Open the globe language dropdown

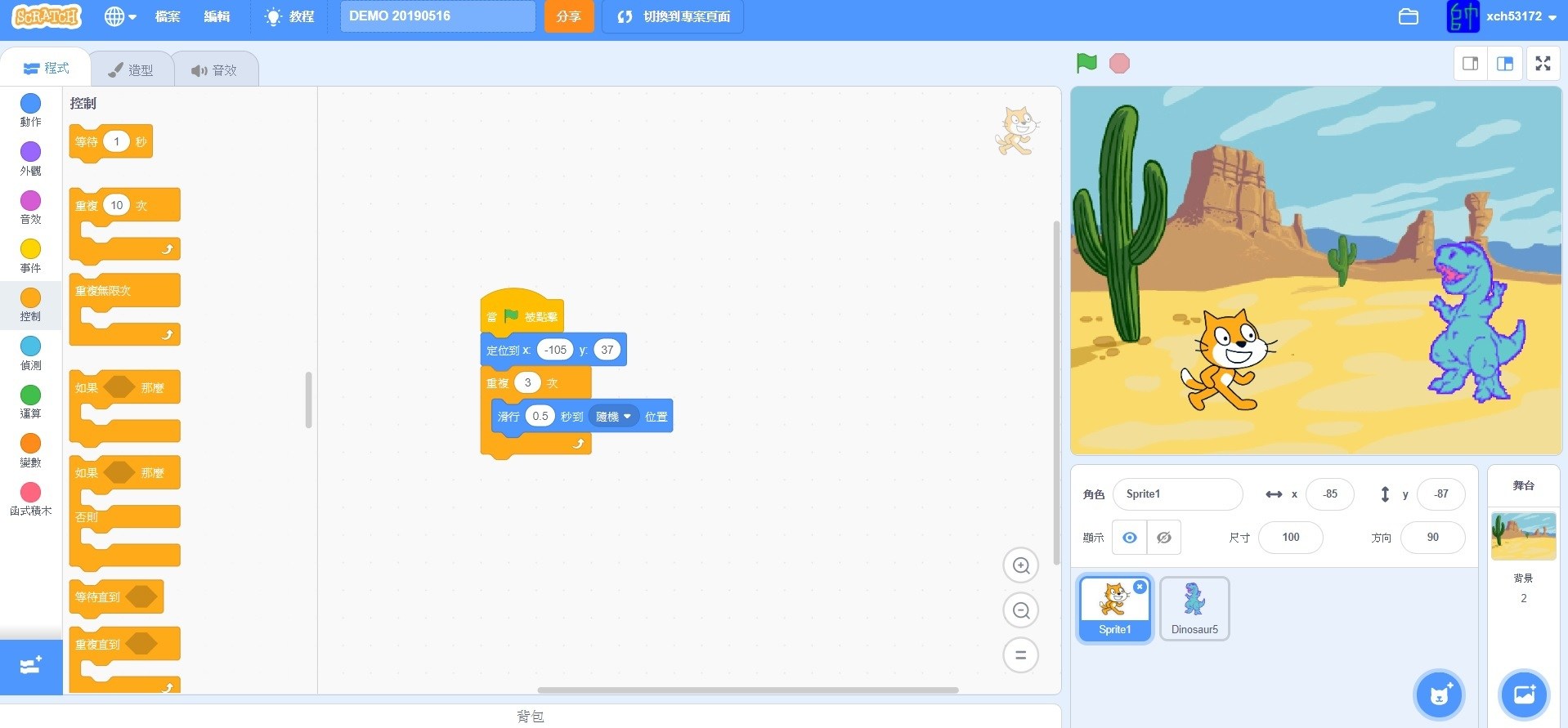coord(119,16)
